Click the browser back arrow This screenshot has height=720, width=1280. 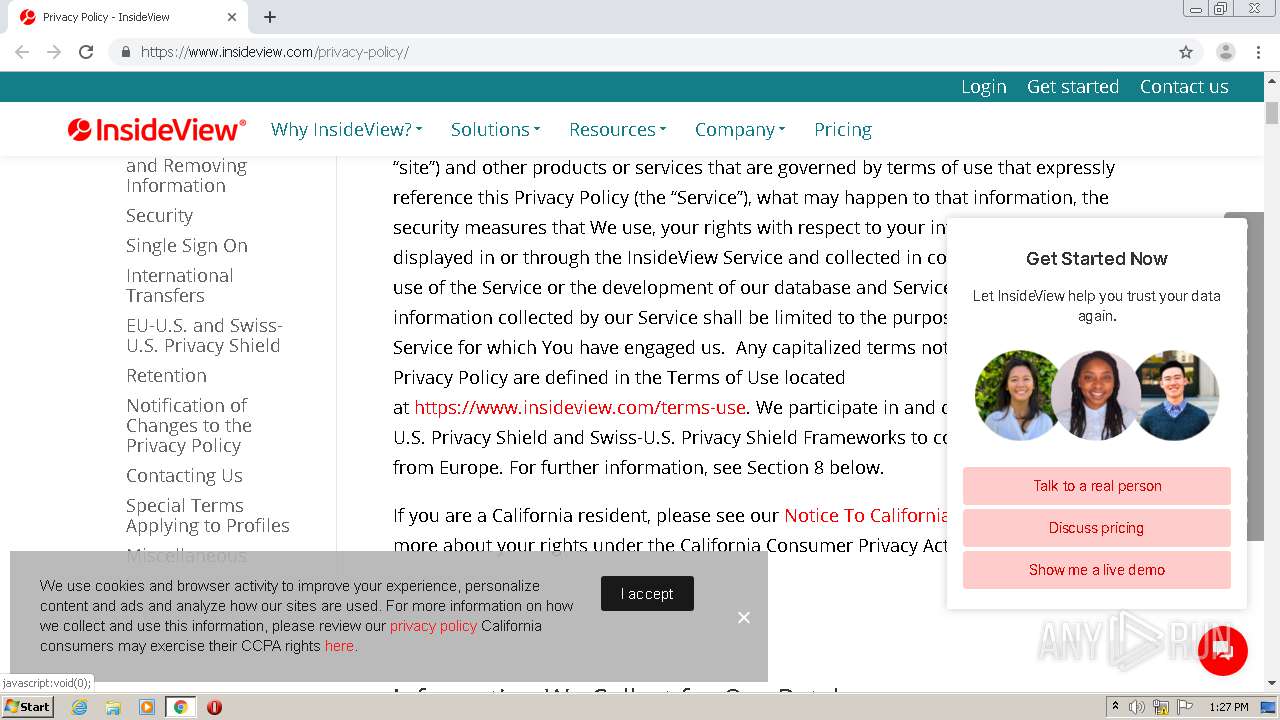[22, 52]
